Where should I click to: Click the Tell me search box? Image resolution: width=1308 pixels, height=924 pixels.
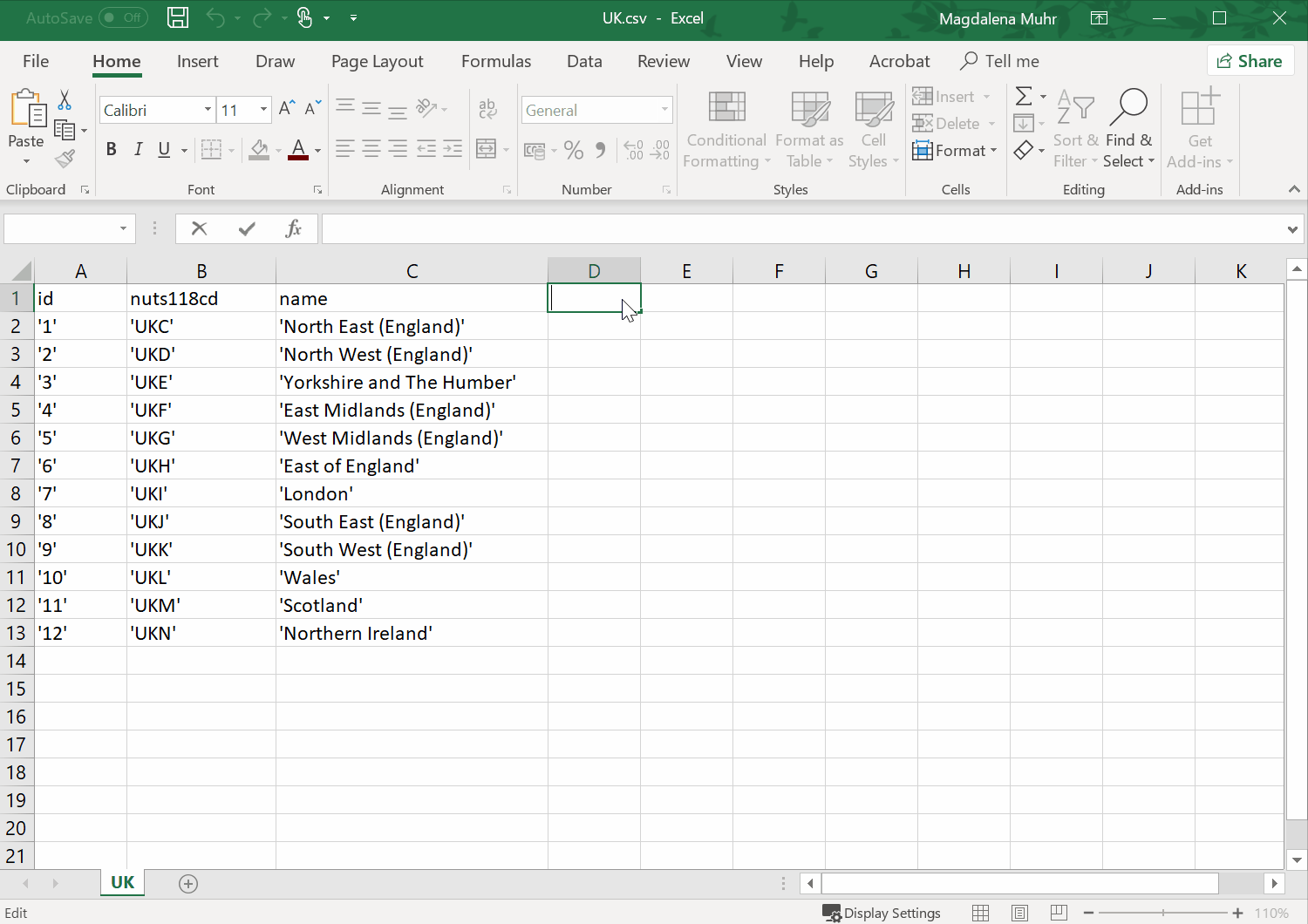point(1000,61)
